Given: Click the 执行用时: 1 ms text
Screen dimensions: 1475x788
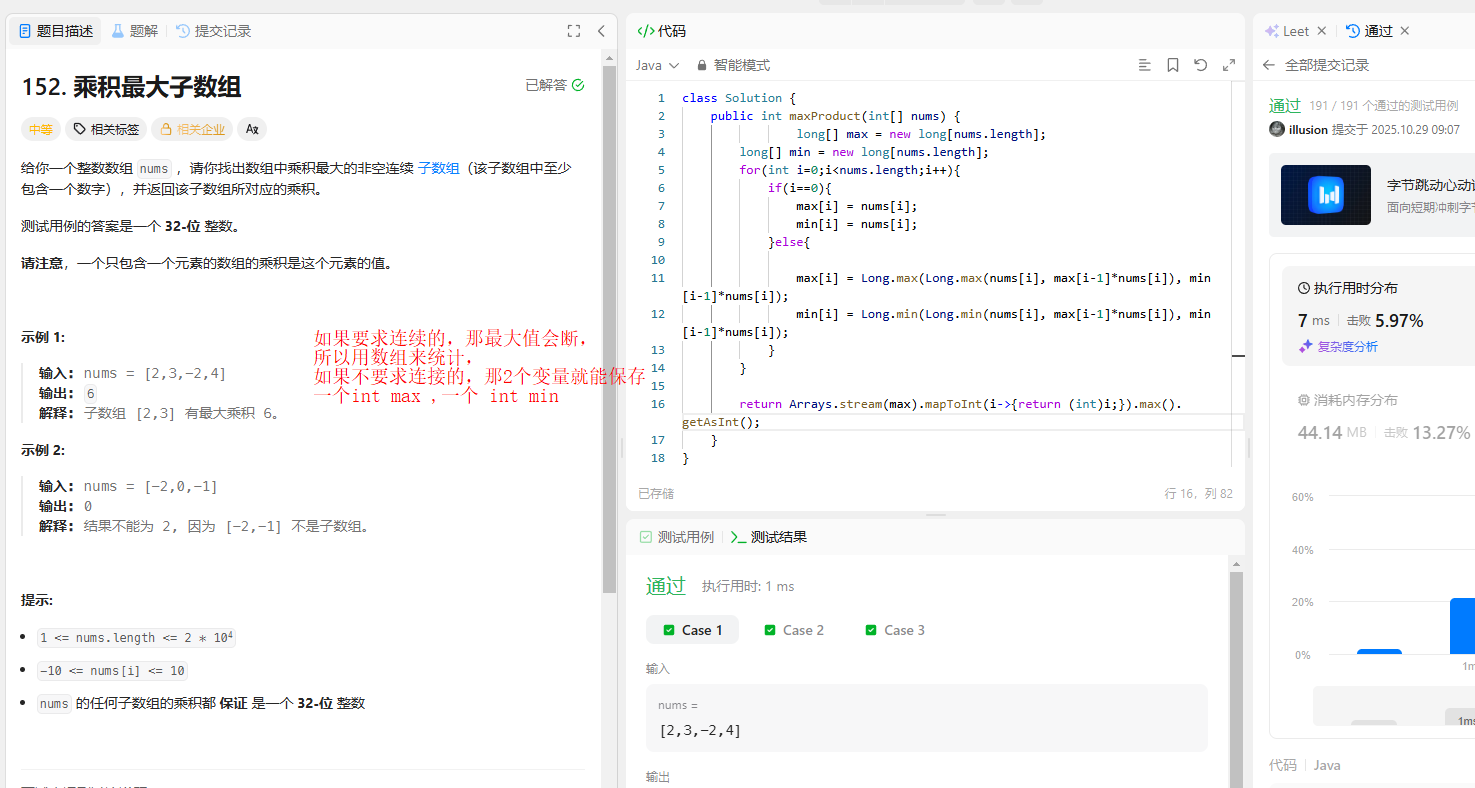Looking at the screenshot, I should [x=748, y=586].
